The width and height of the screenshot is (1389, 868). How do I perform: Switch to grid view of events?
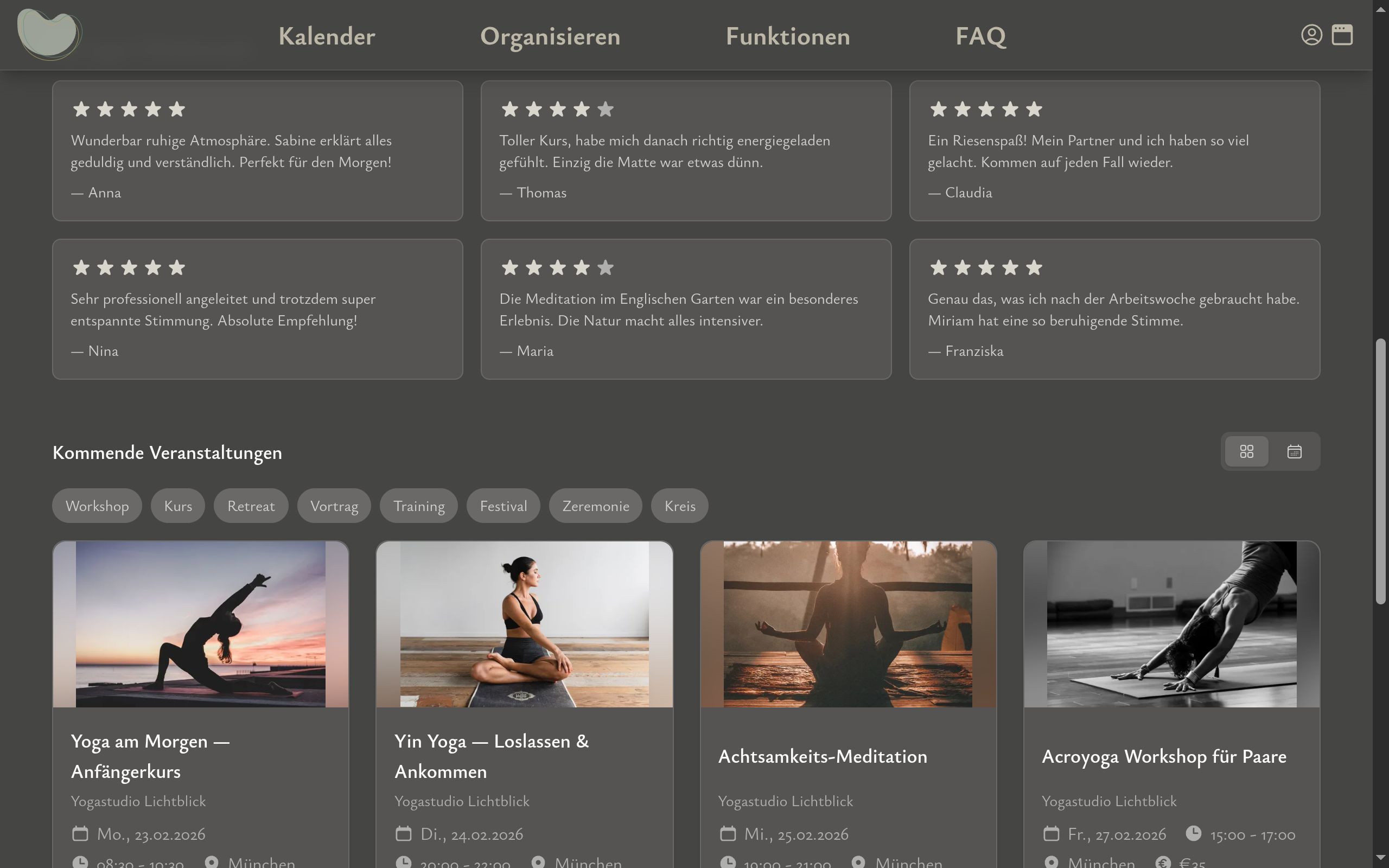point(1246,452)
